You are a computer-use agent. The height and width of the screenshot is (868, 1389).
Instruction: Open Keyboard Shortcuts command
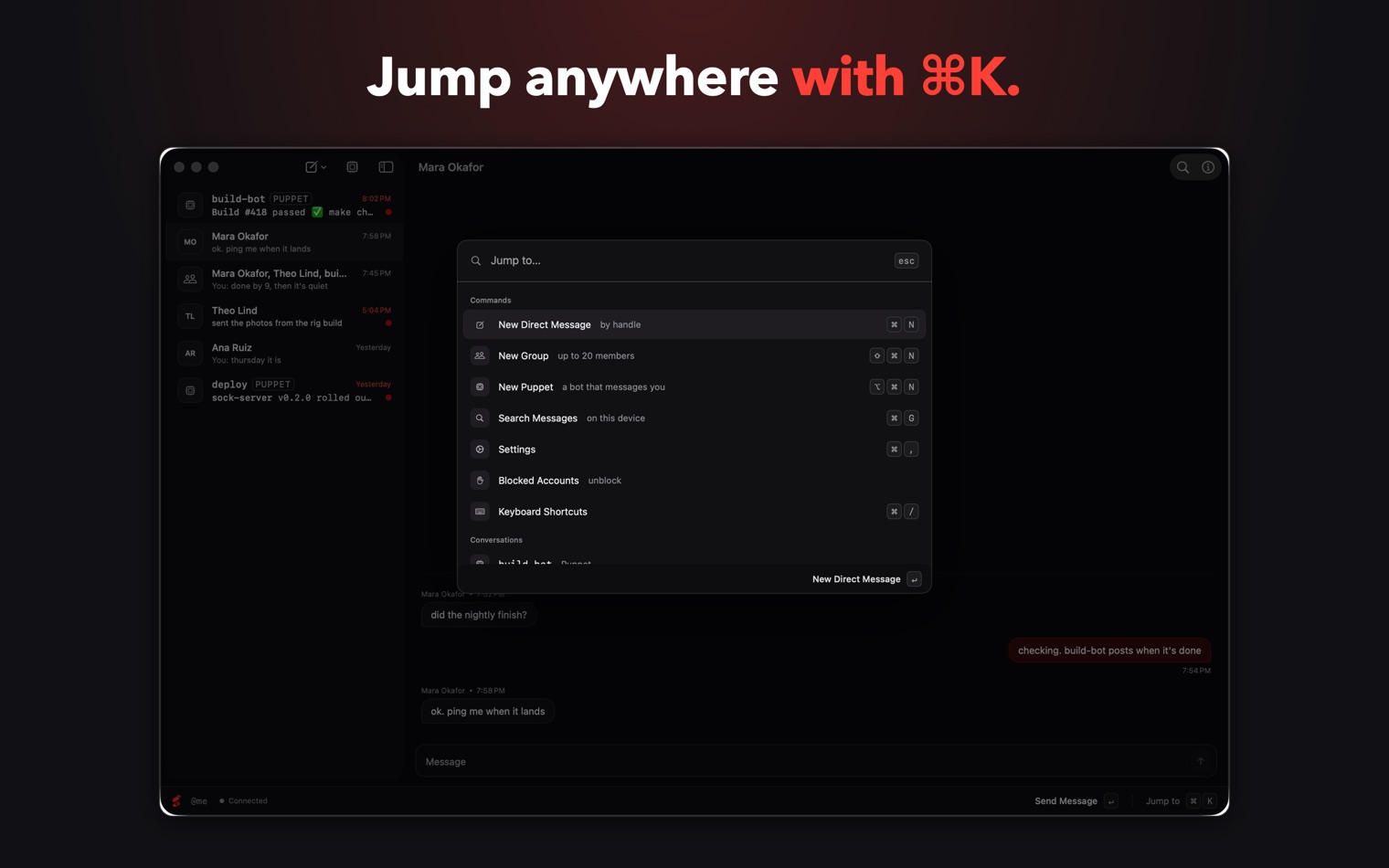694,511
